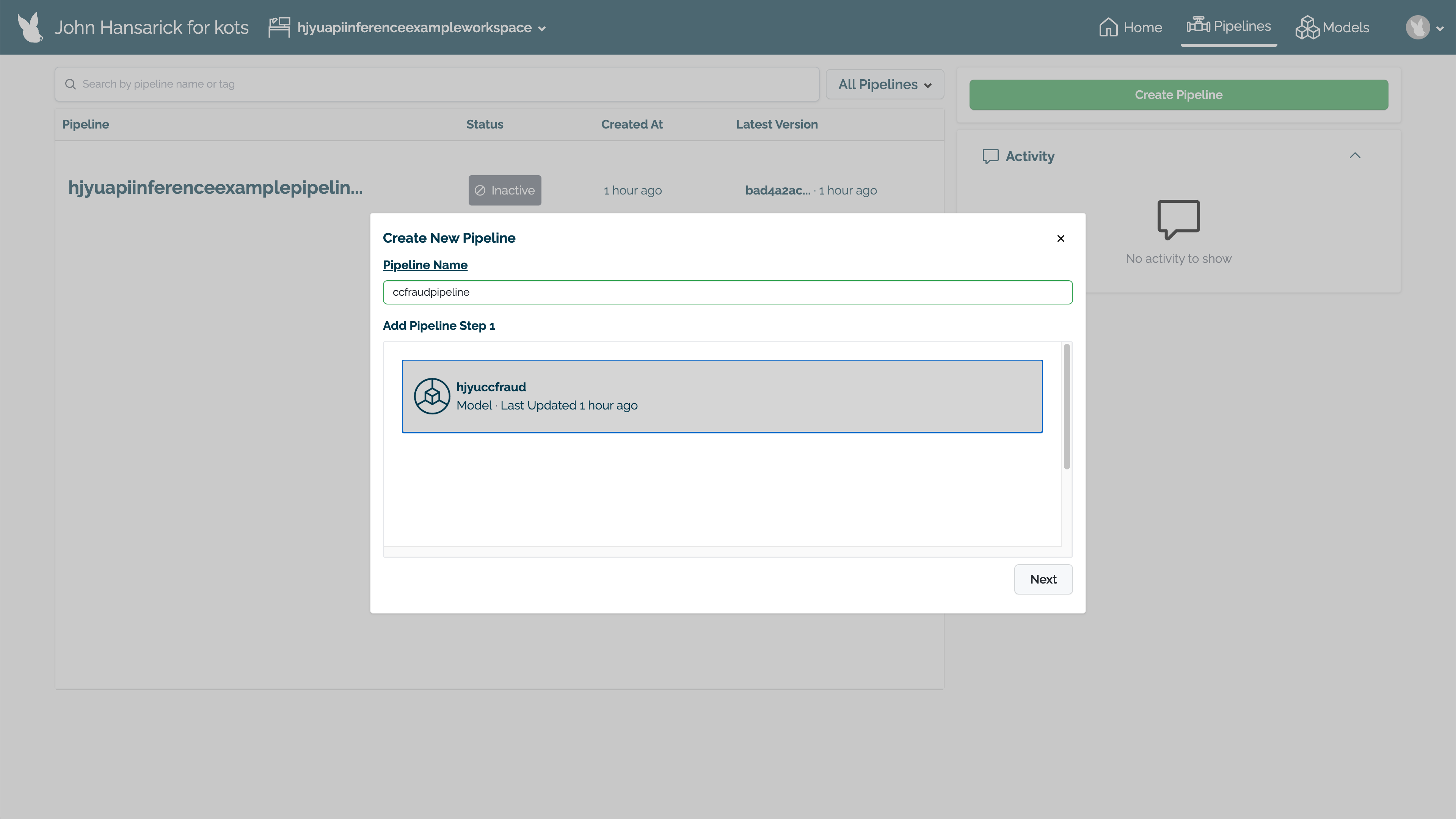
Task: Collapse the Activity panel chevron
Action: 1355,155
